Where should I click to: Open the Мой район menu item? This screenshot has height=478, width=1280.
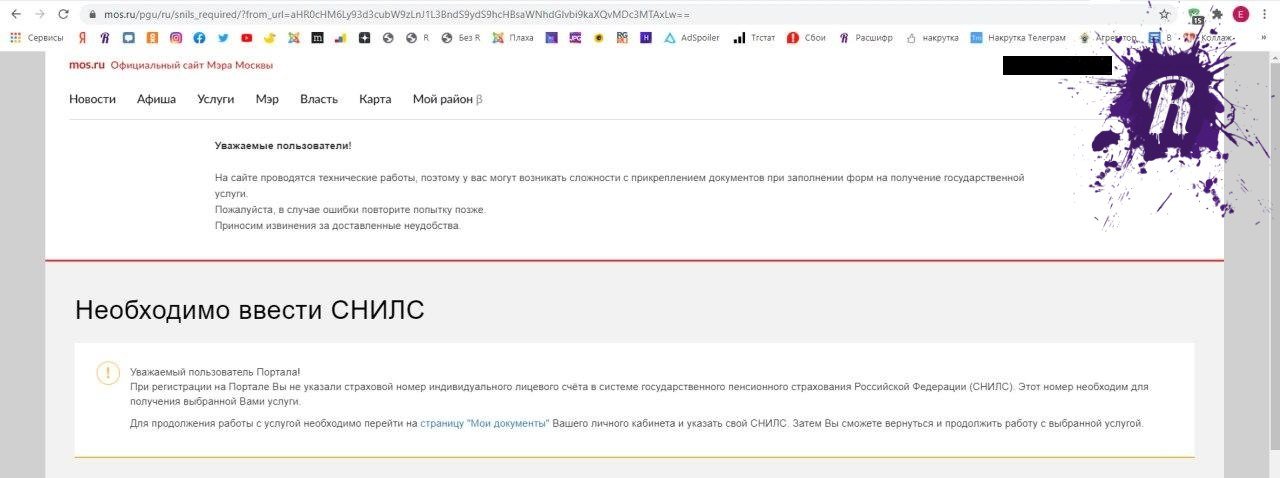point(447,99)
